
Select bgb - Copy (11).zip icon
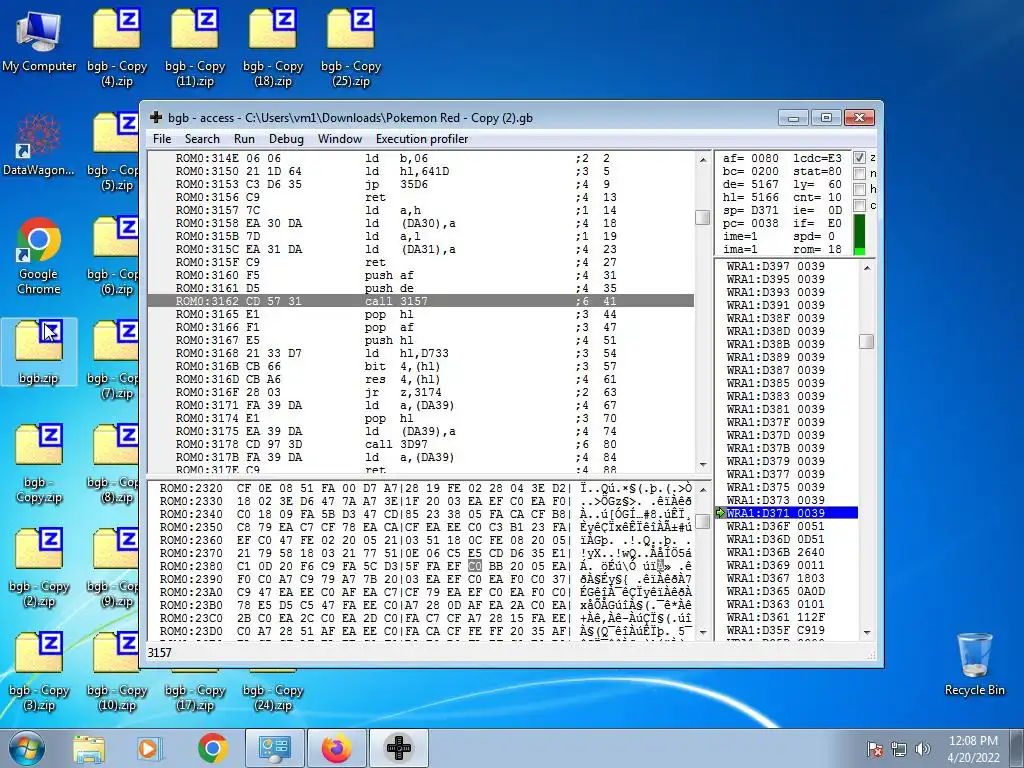(195, 47)
